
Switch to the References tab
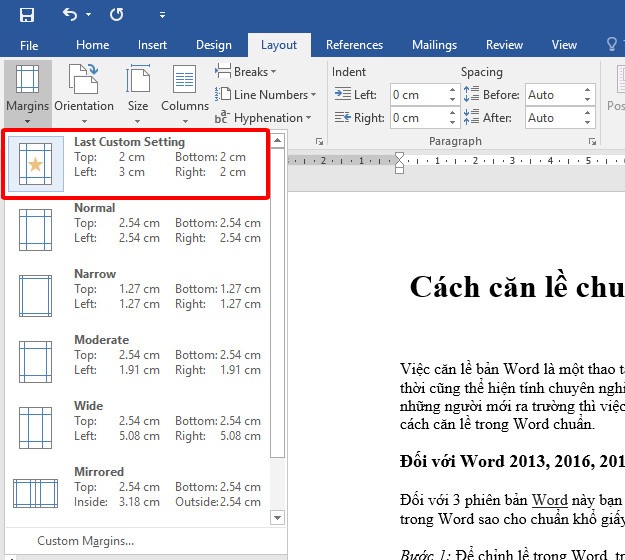click(354, 45)
